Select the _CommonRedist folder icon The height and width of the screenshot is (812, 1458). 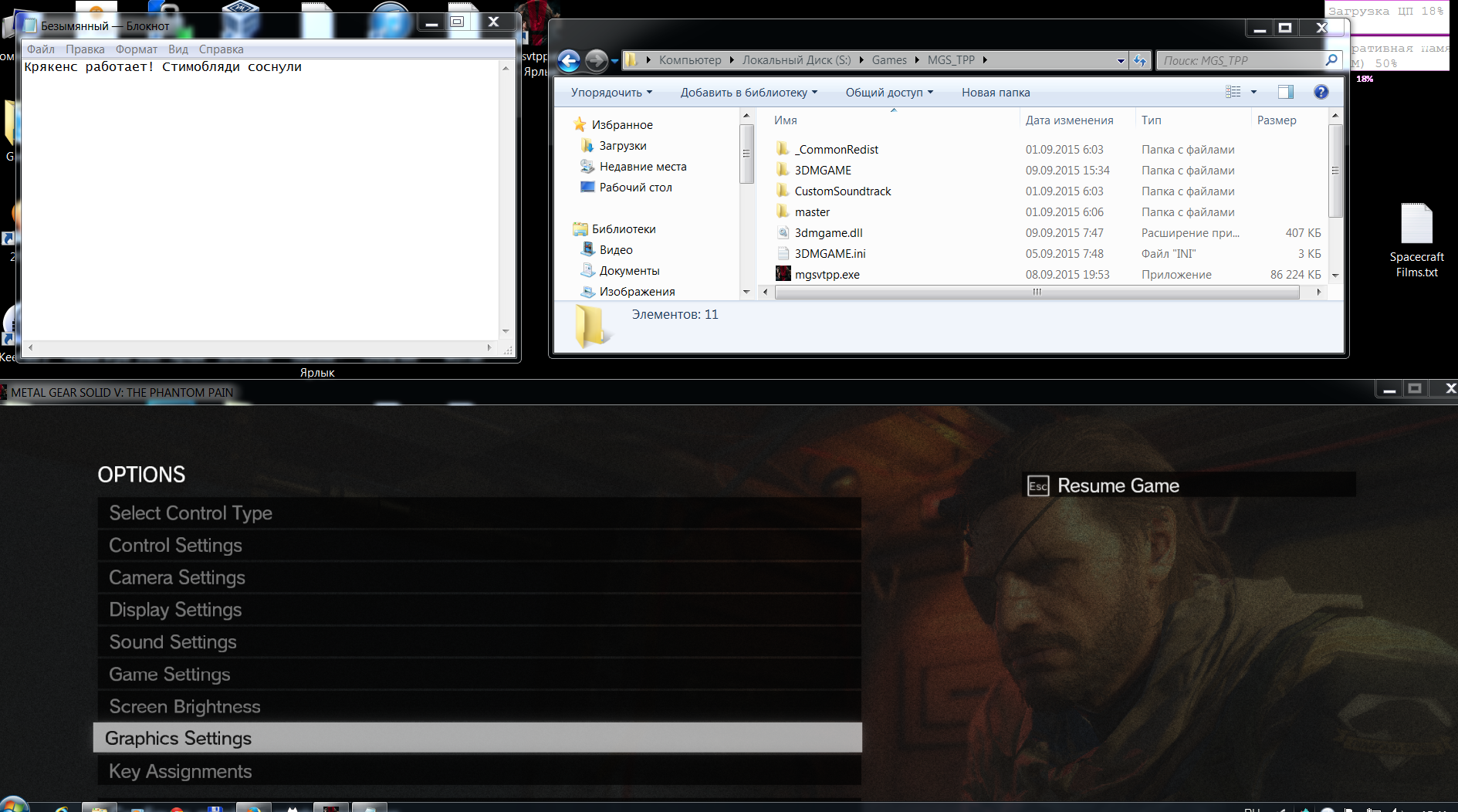point(783,149)
